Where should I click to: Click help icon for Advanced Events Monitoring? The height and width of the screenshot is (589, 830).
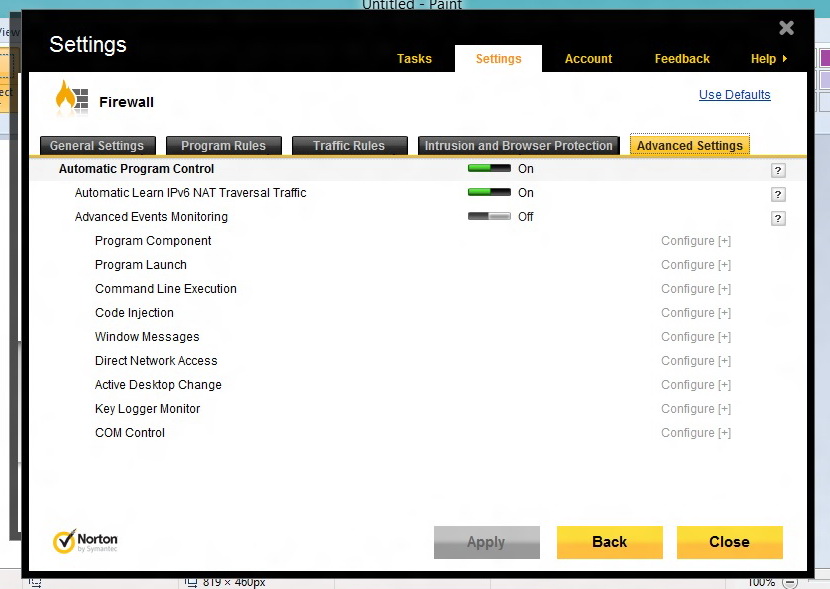point(777,219)
